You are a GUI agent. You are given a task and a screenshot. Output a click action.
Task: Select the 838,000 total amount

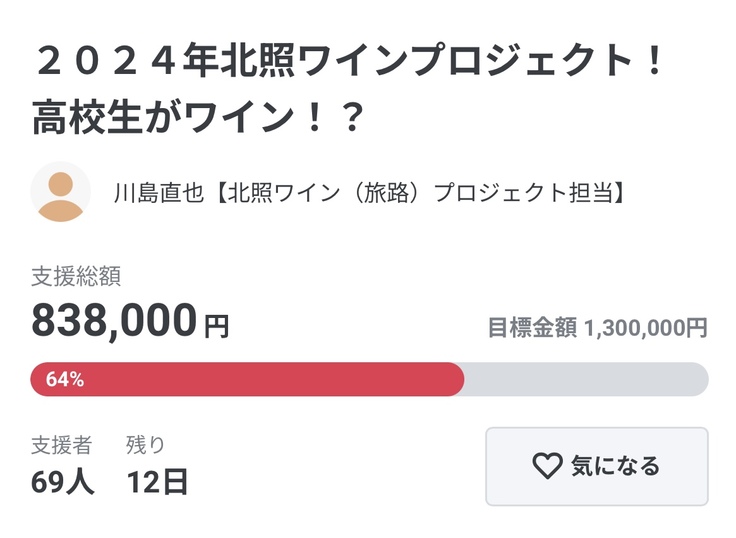[x=114, y=321]
